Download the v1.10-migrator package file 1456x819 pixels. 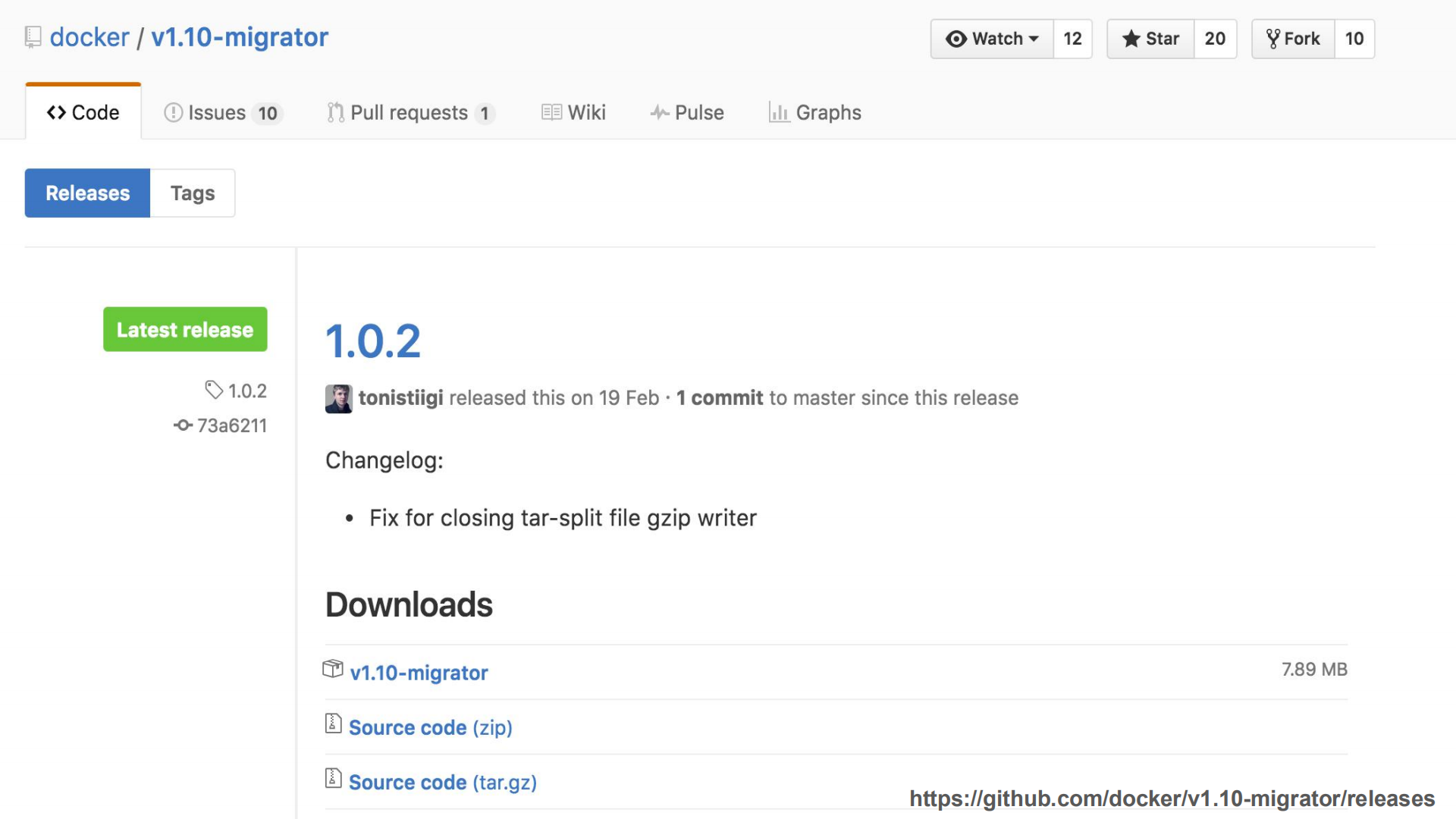point(419,673)
